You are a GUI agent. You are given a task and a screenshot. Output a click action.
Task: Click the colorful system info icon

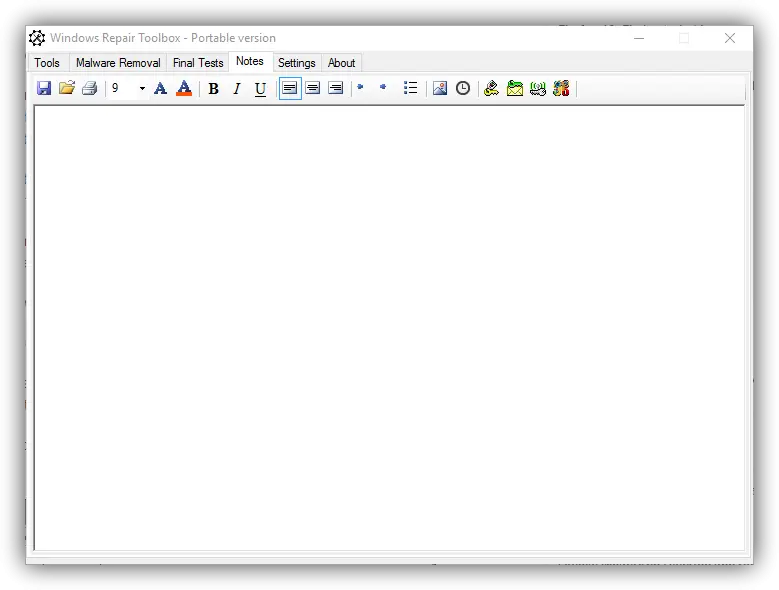[x=561, y=88]
